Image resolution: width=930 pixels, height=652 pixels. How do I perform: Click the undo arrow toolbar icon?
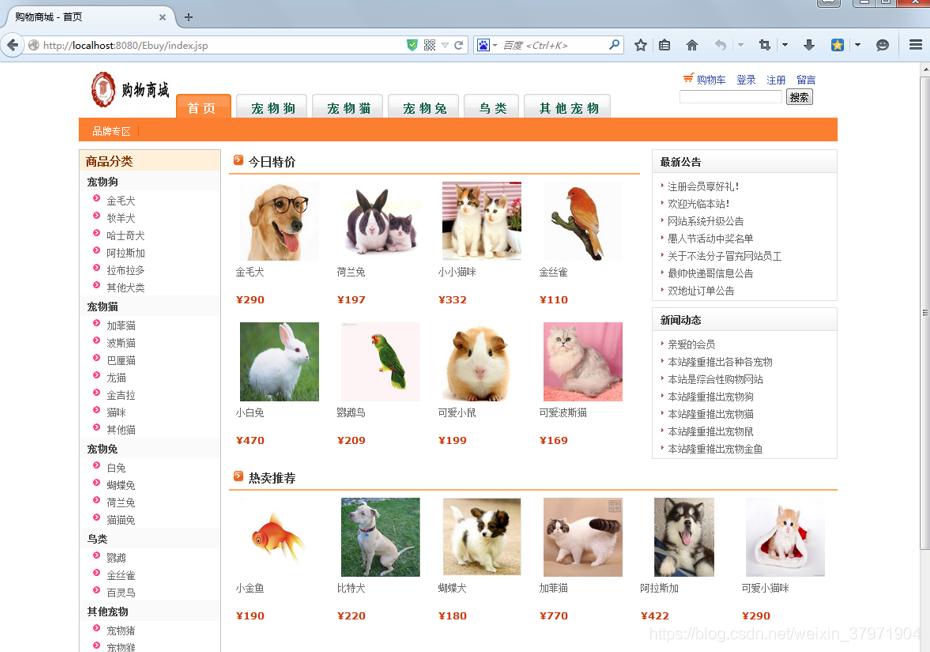720,45
